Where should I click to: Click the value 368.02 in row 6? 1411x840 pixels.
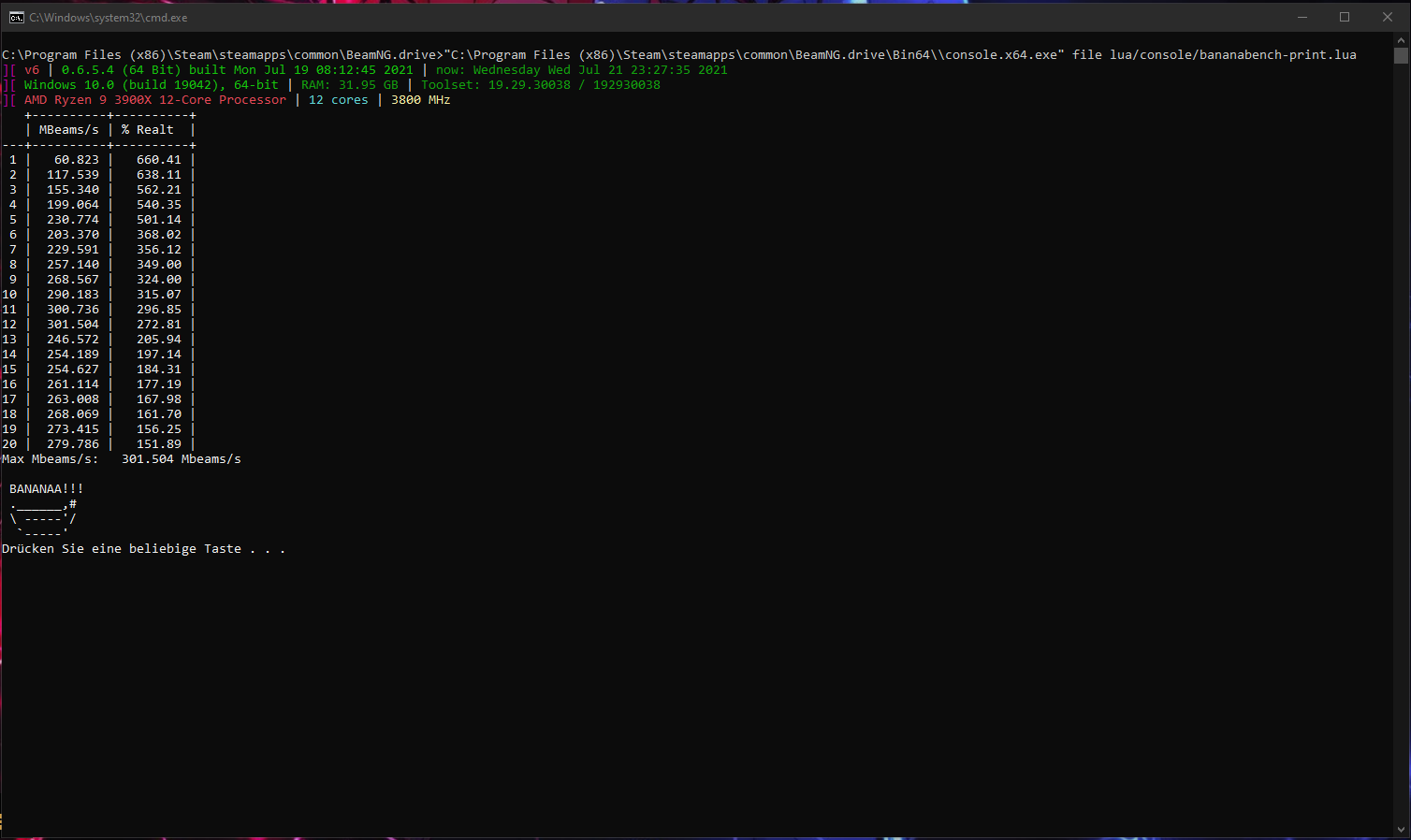[x=159, y=235]
